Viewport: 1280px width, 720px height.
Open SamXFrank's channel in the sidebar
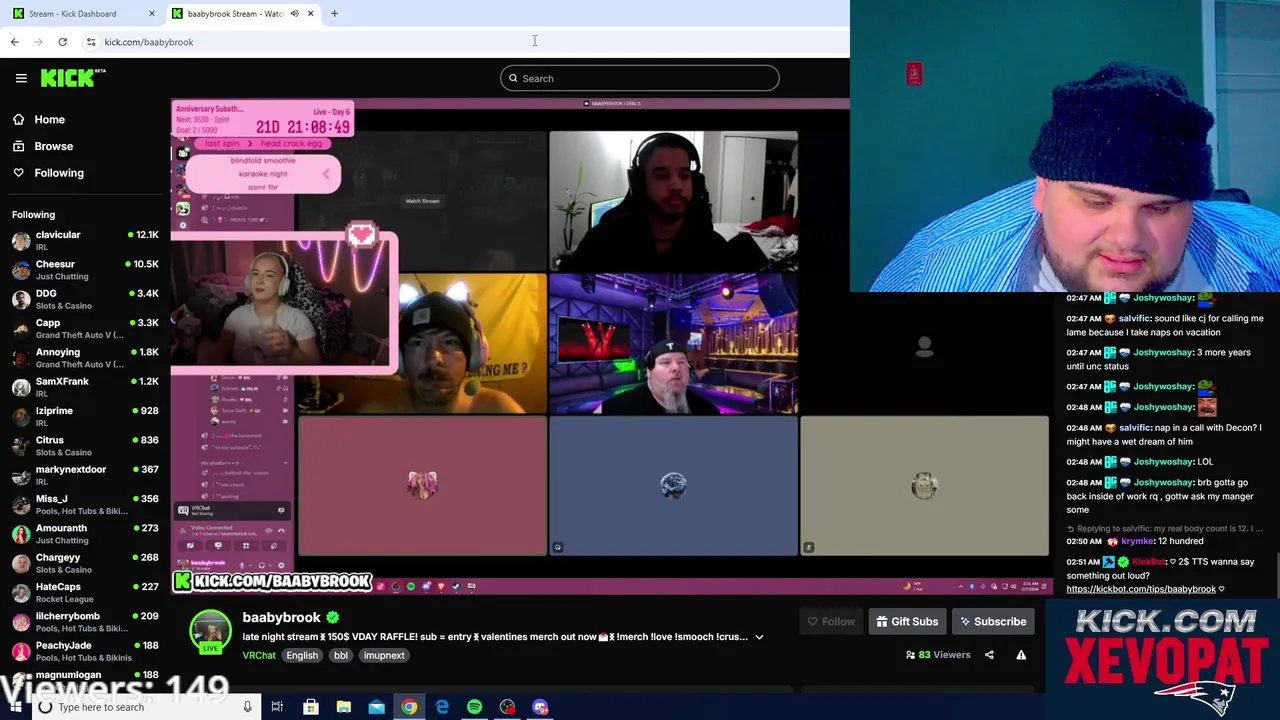84,387
